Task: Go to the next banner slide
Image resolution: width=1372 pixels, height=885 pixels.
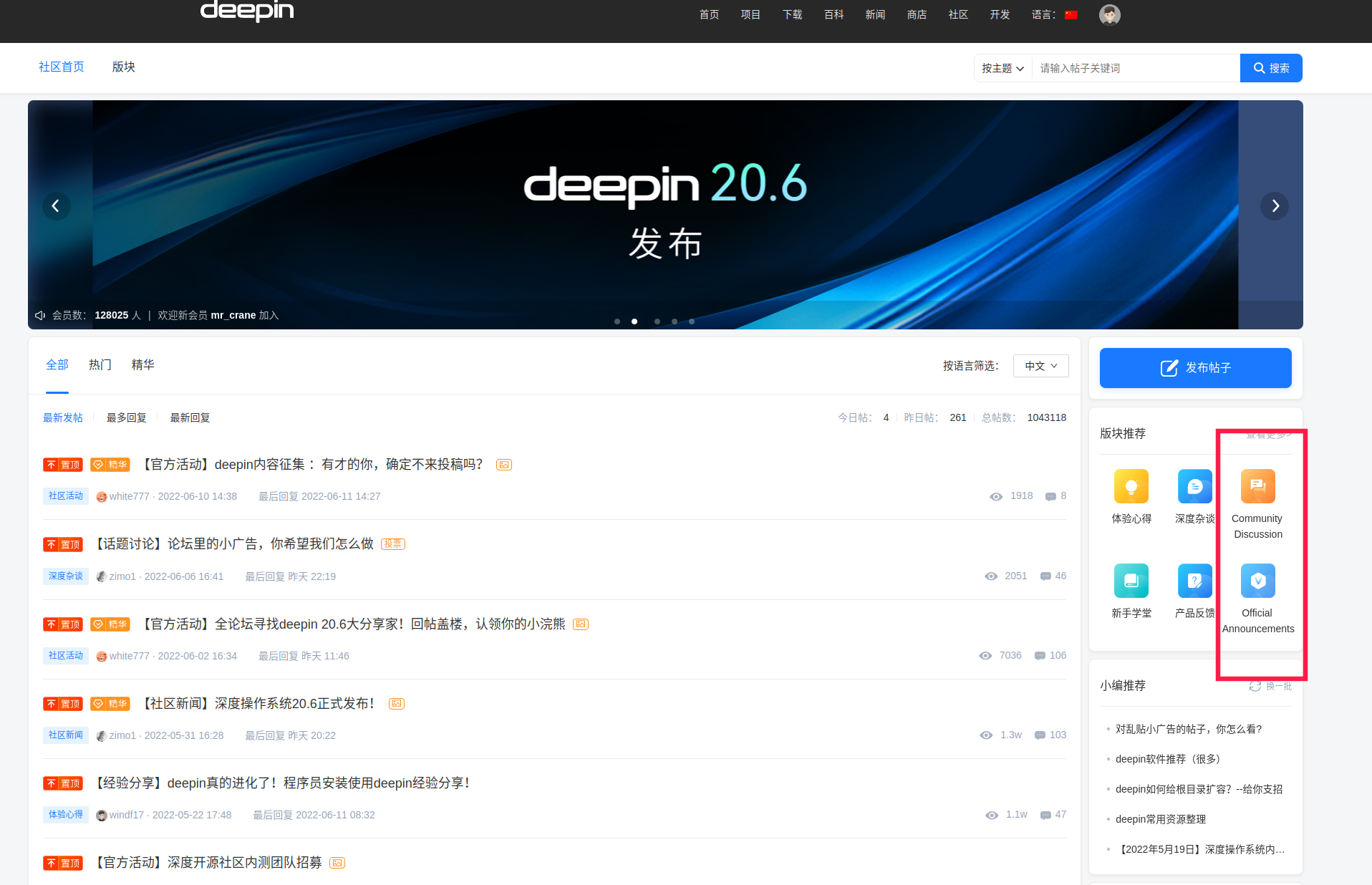Action: 1275,206
